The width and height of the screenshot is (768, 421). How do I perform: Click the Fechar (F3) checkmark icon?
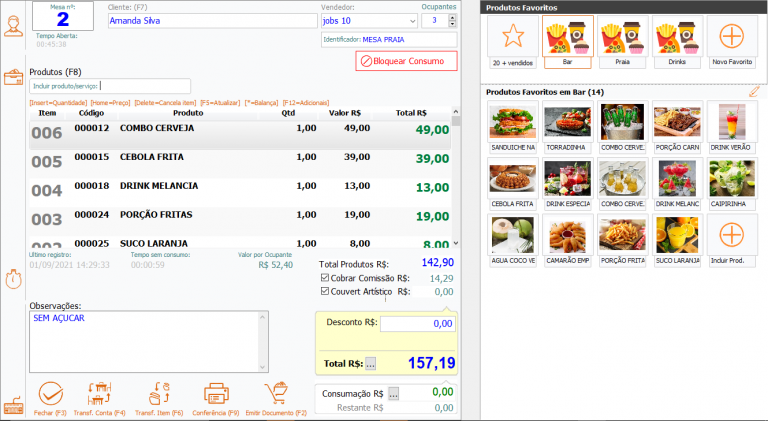pyautogui.click(x=50, y=392)
